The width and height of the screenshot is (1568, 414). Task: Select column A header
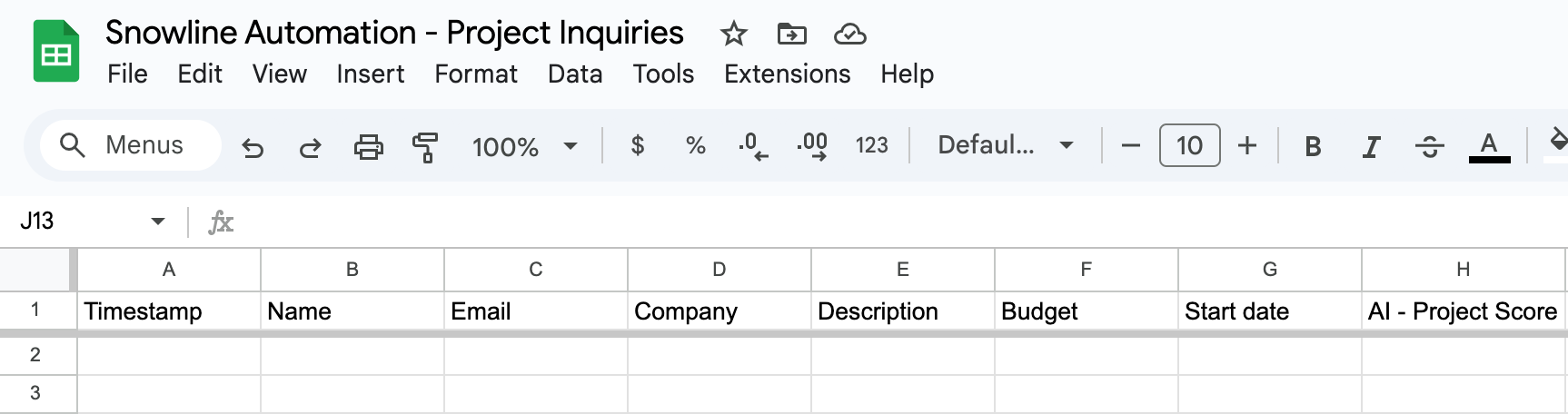click(169, 270)
